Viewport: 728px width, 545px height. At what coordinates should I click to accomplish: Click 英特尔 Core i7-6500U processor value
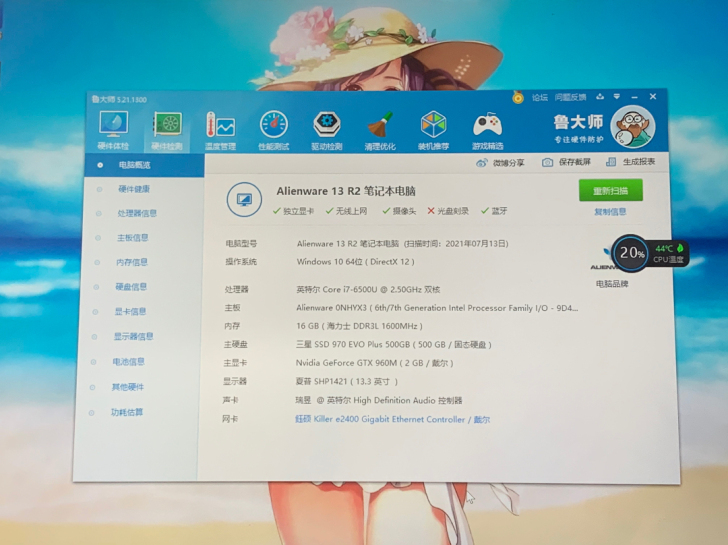point(368,290)
